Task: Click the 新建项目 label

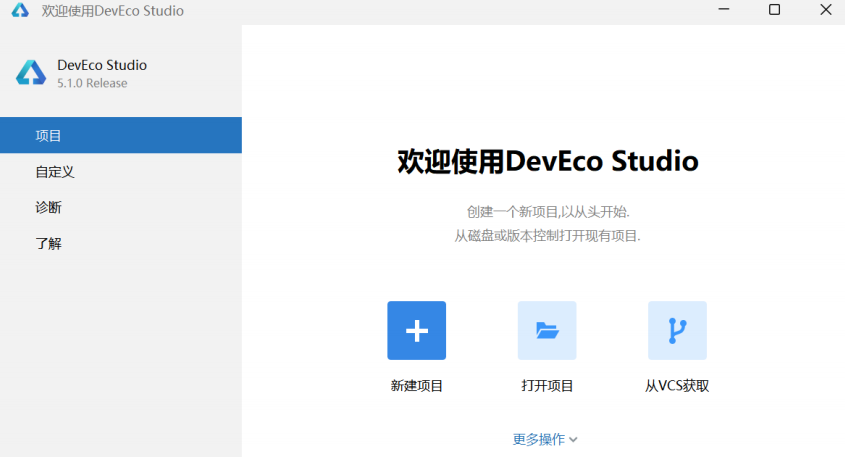Action: pos(417,386)
